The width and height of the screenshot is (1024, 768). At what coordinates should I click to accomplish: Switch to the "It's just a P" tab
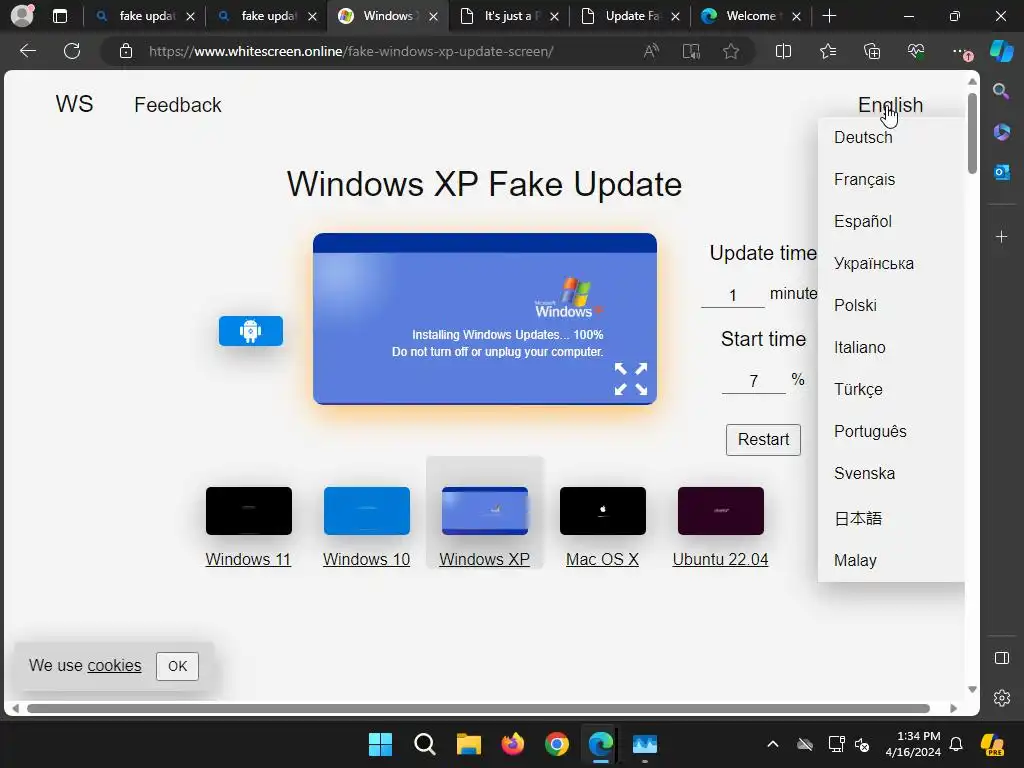pos(508,16)
